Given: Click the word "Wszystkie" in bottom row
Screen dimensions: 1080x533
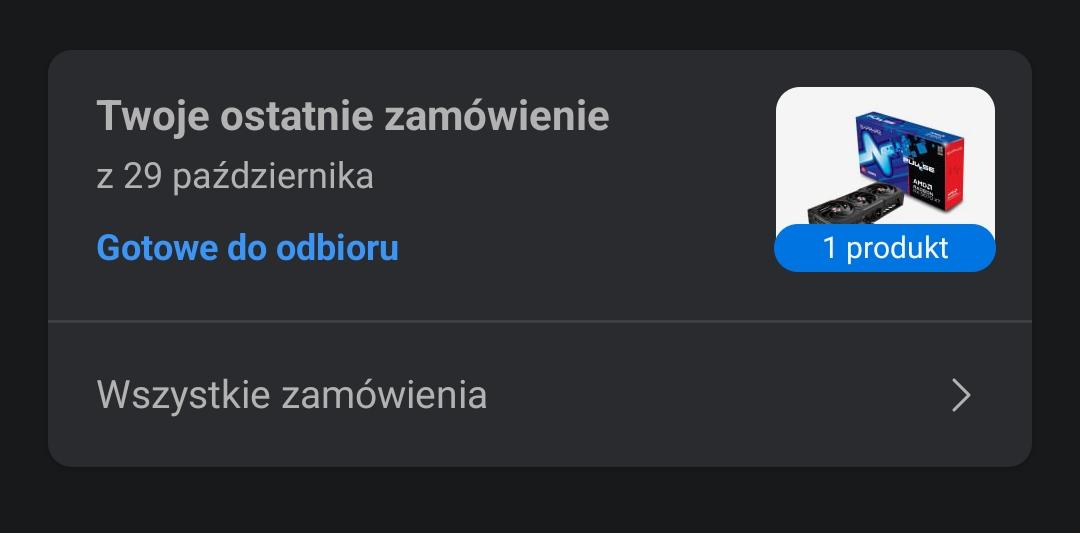Looking at the screenshot, I should [x=183, y=395].
